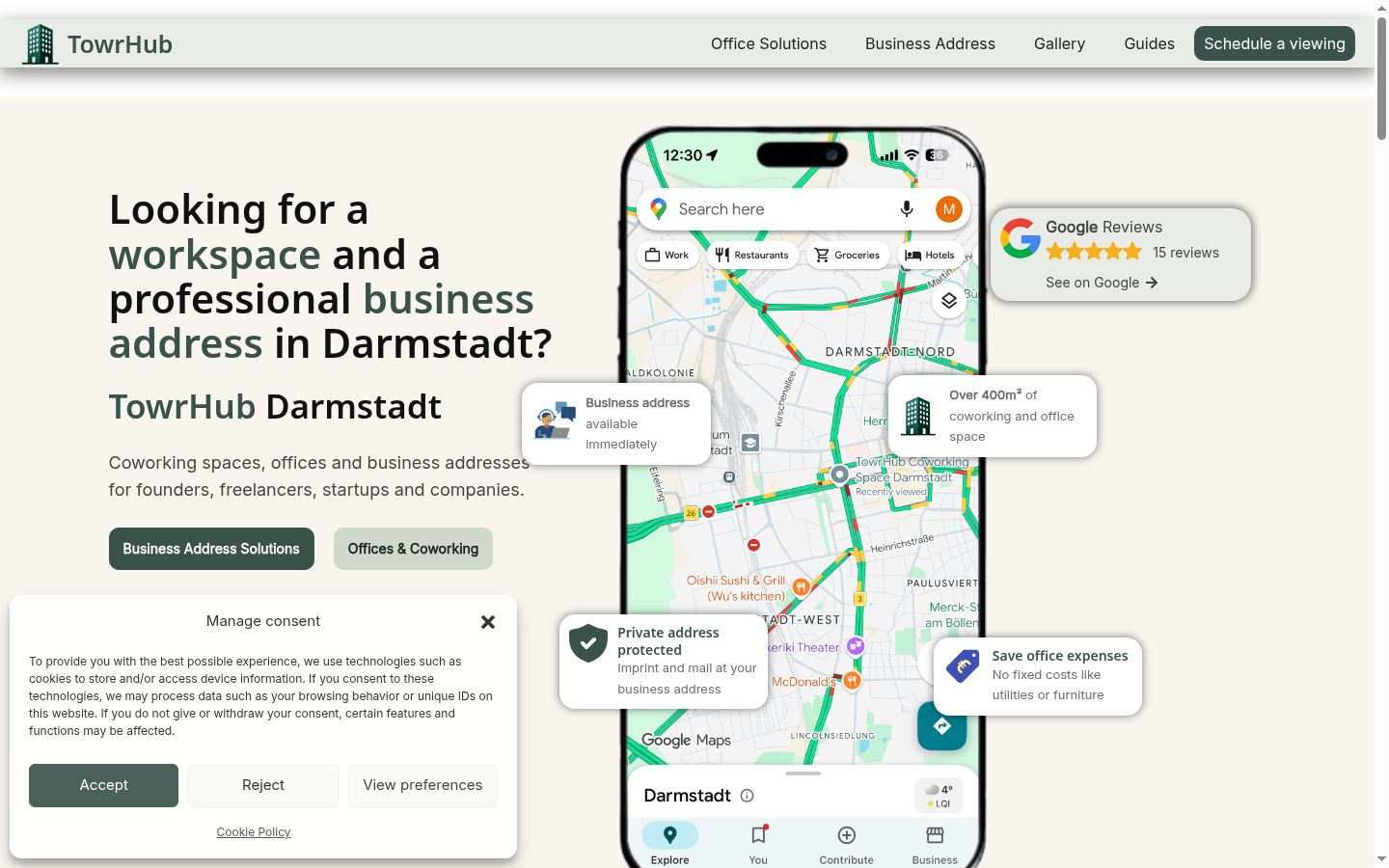Follow the See on Google link
The height and width of the screenshot is (868, 1389).
click(x=1102, y=283)
